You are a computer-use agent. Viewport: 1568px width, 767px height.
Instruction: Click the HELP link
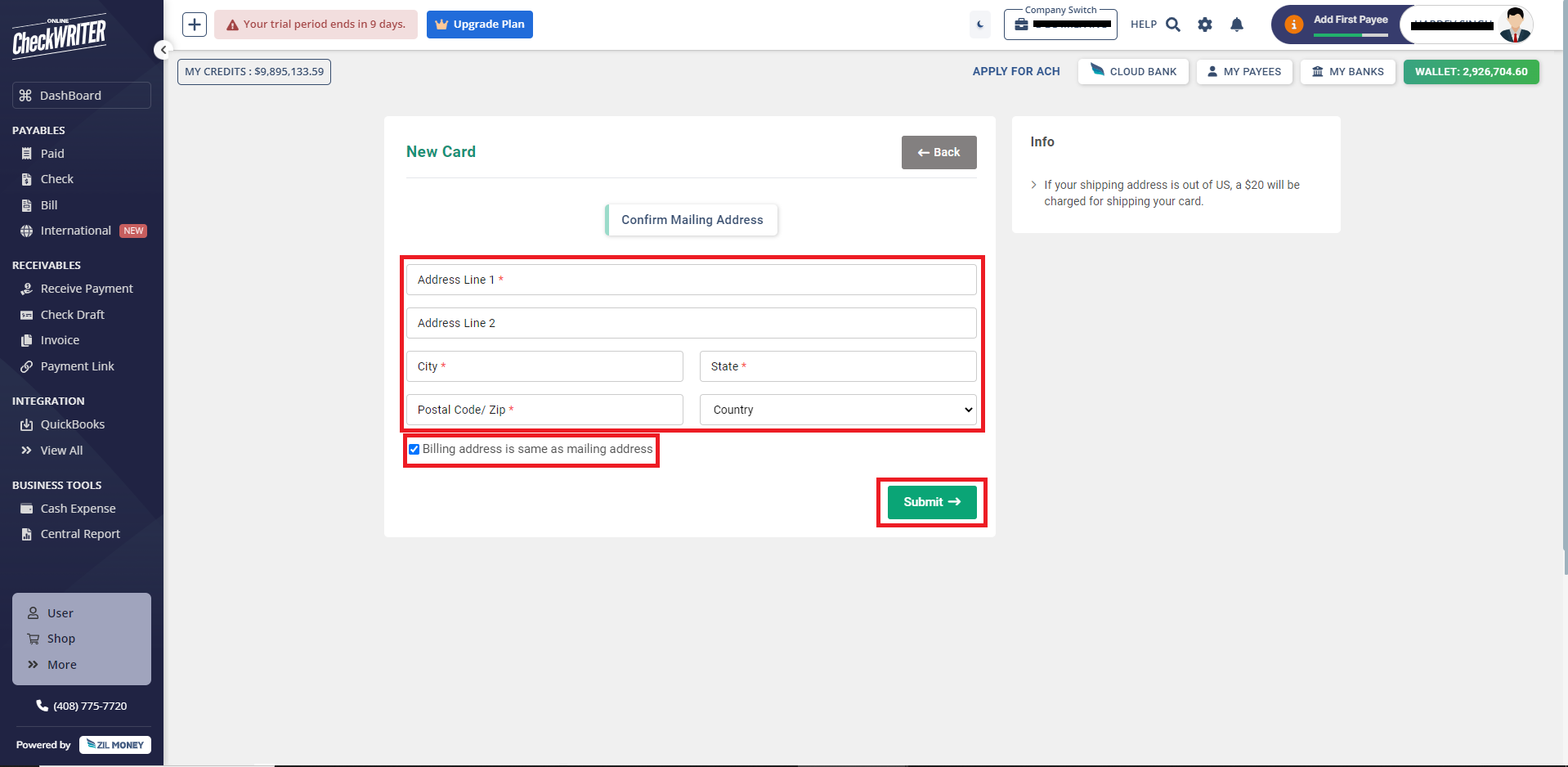(1144, 25)
